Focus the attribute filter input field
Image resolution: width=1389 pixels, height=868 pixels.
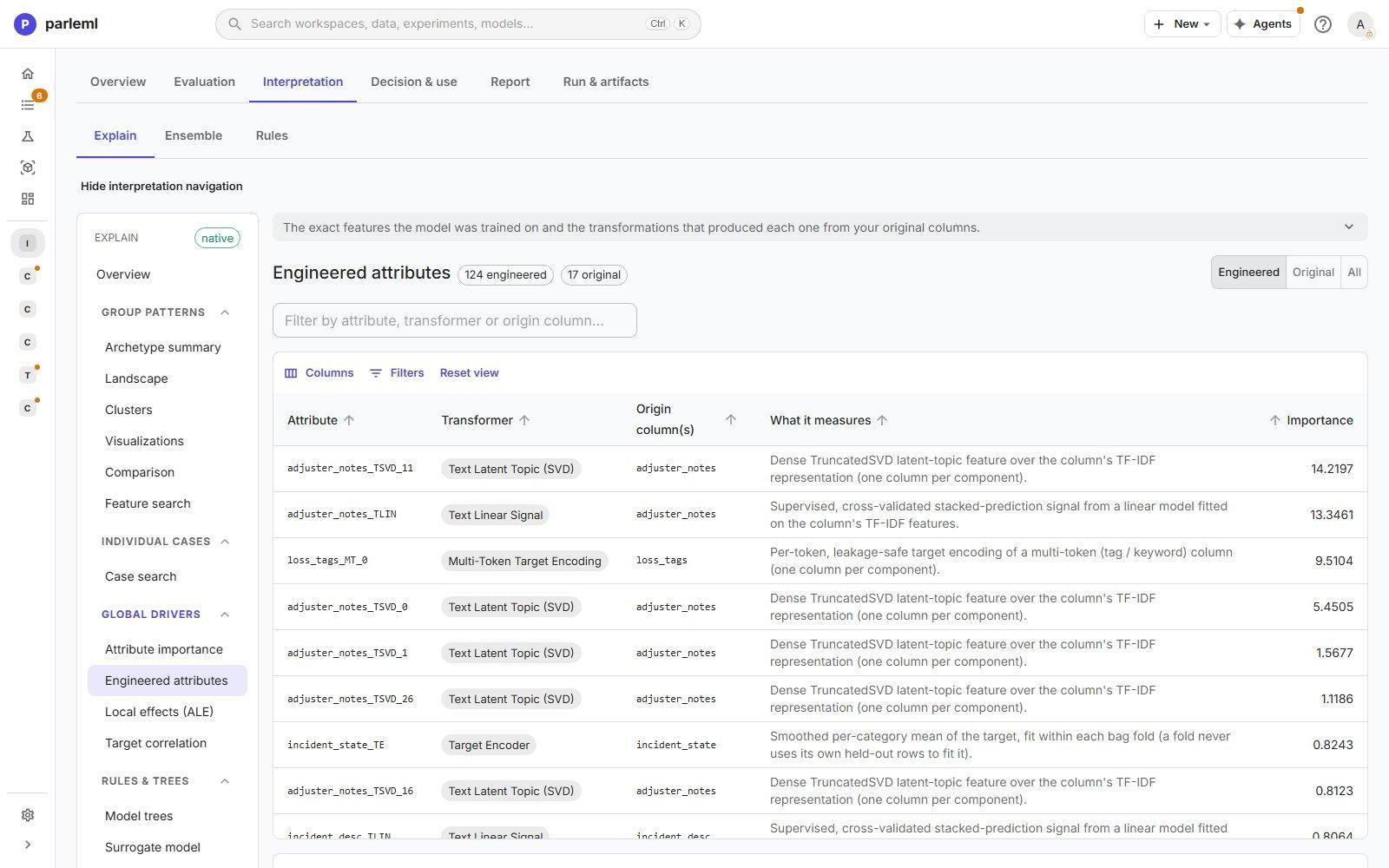(x=455, y=320)
